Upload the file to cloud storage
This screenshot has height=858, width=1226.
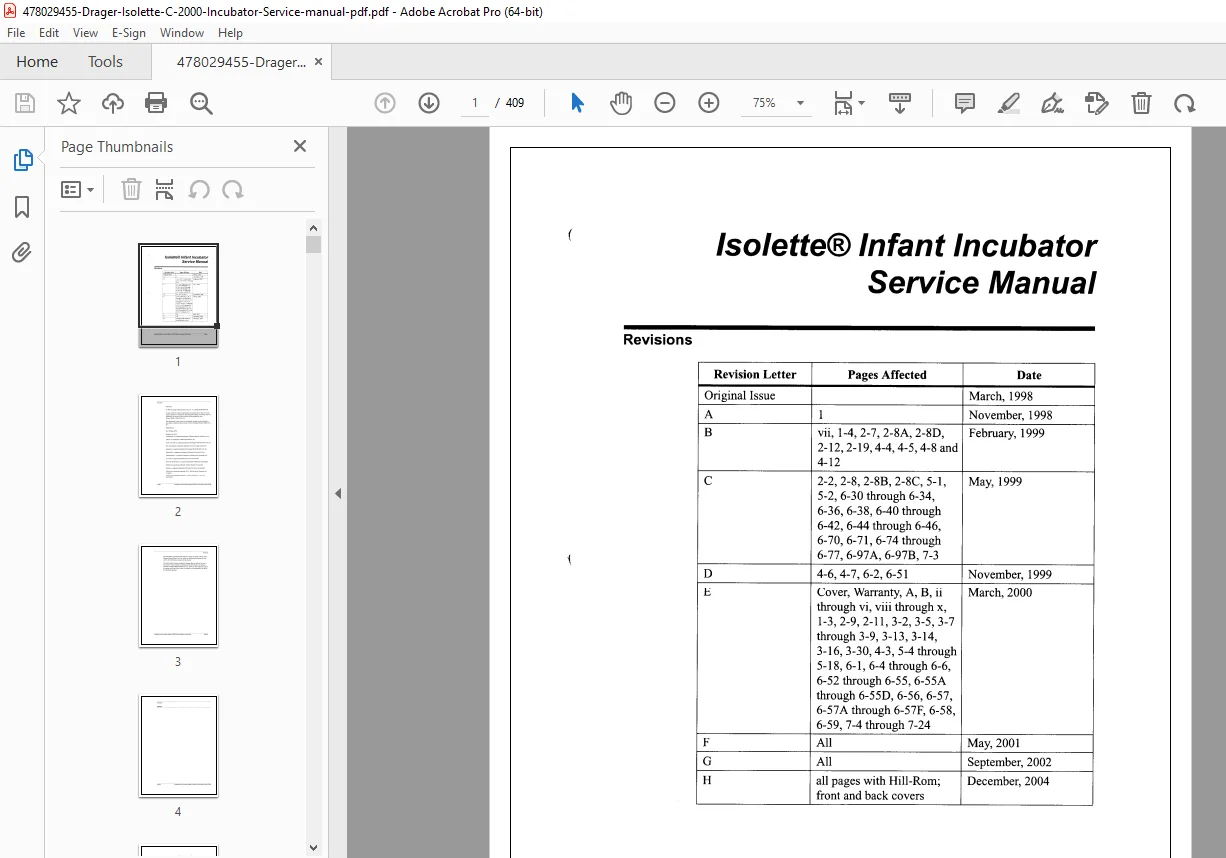click(113, 103)
